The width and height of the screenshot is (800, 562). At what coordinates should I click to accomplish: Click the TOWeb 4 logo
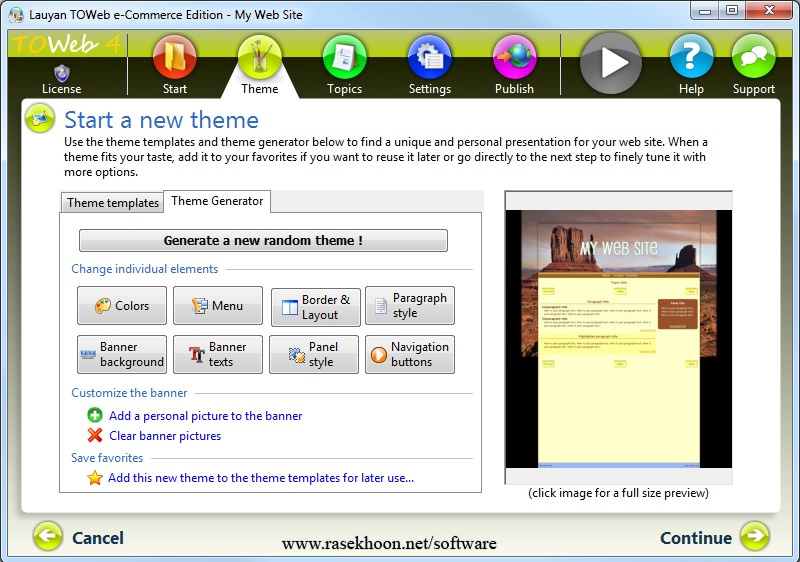[66, 45]
